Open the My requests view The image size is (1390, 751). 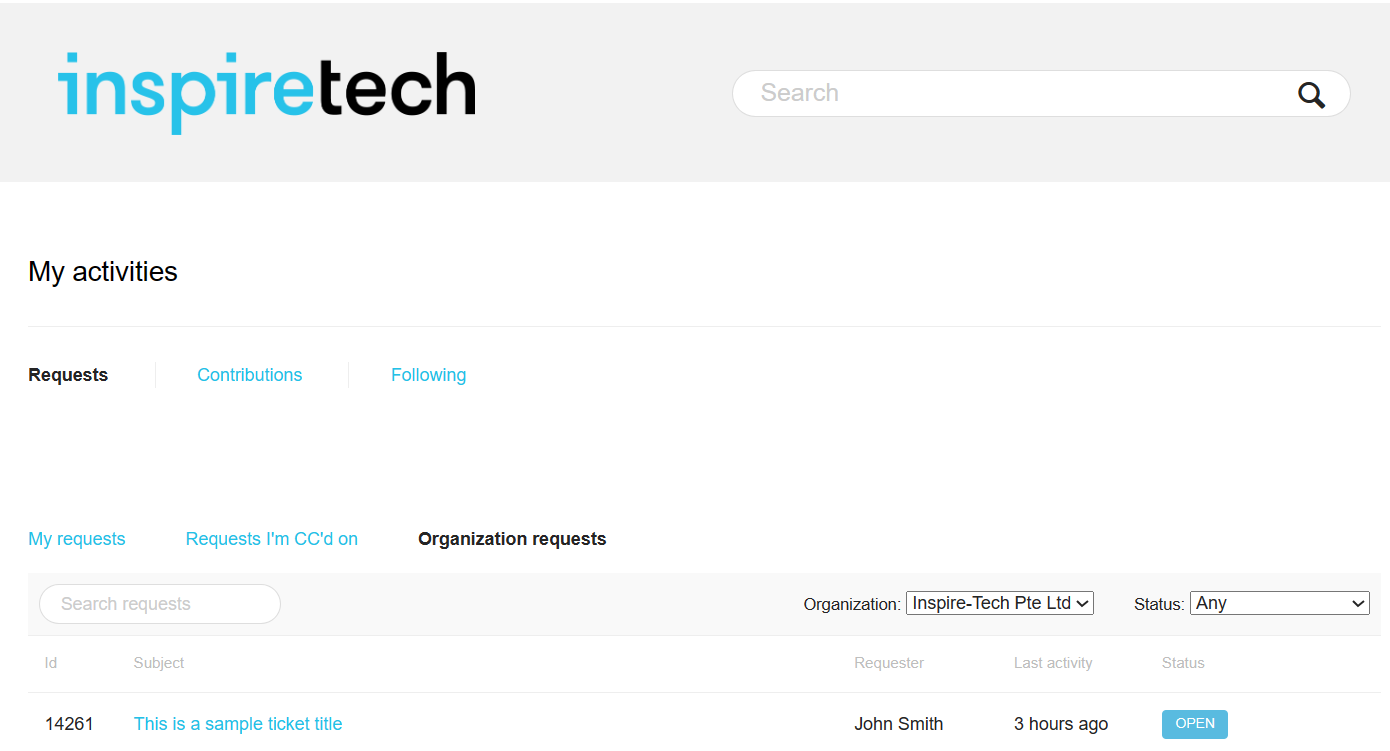[77, 539]
